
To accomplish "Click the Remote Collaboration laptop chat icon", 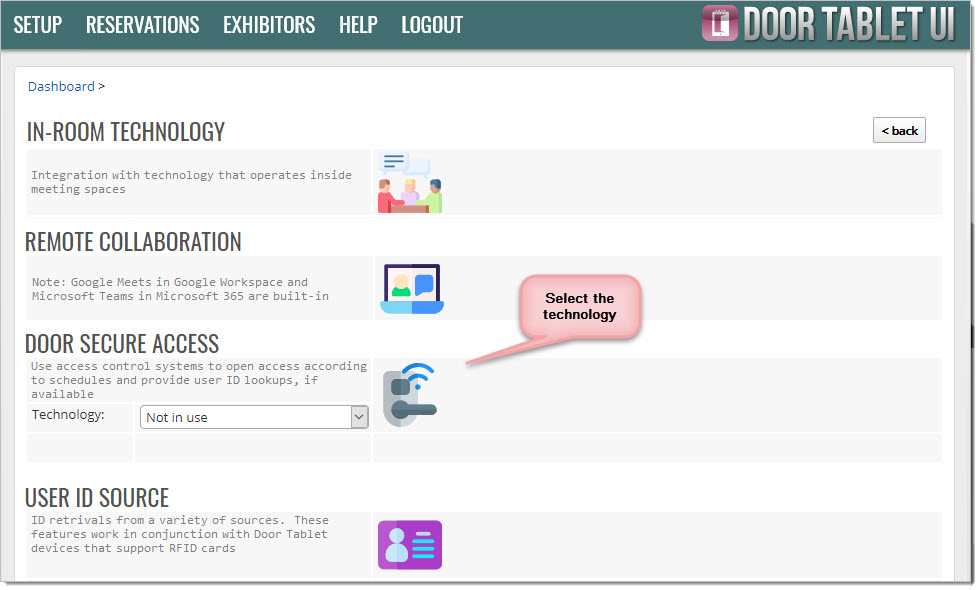I will tap(412, 288).
